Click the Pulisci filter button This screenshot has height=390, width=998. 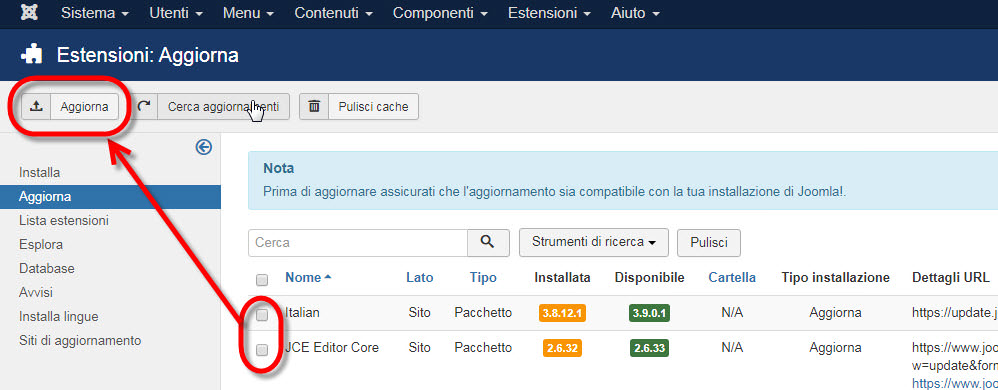709,242
